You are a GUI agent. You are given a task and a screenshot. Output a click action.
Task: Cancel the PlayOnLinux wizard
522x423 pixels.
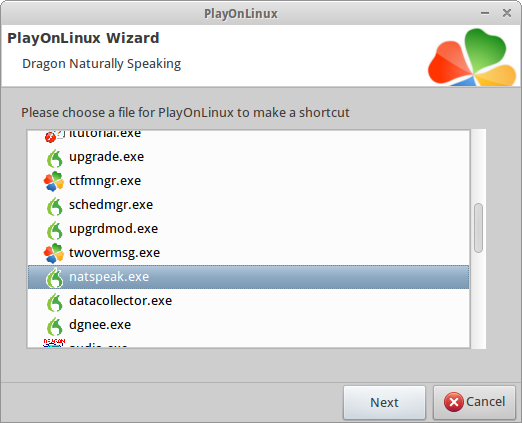[x=474, y=402]
